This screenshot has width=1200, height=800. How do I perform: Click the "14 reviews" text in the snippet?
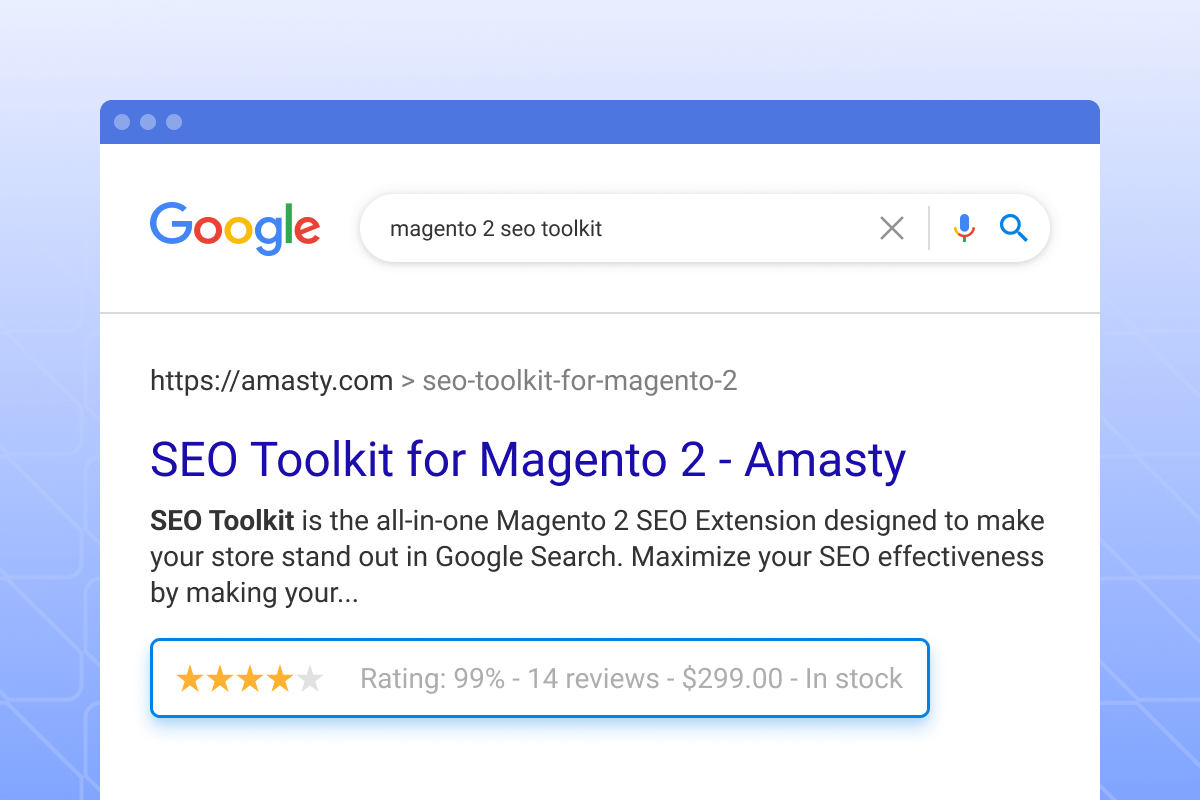593,679
